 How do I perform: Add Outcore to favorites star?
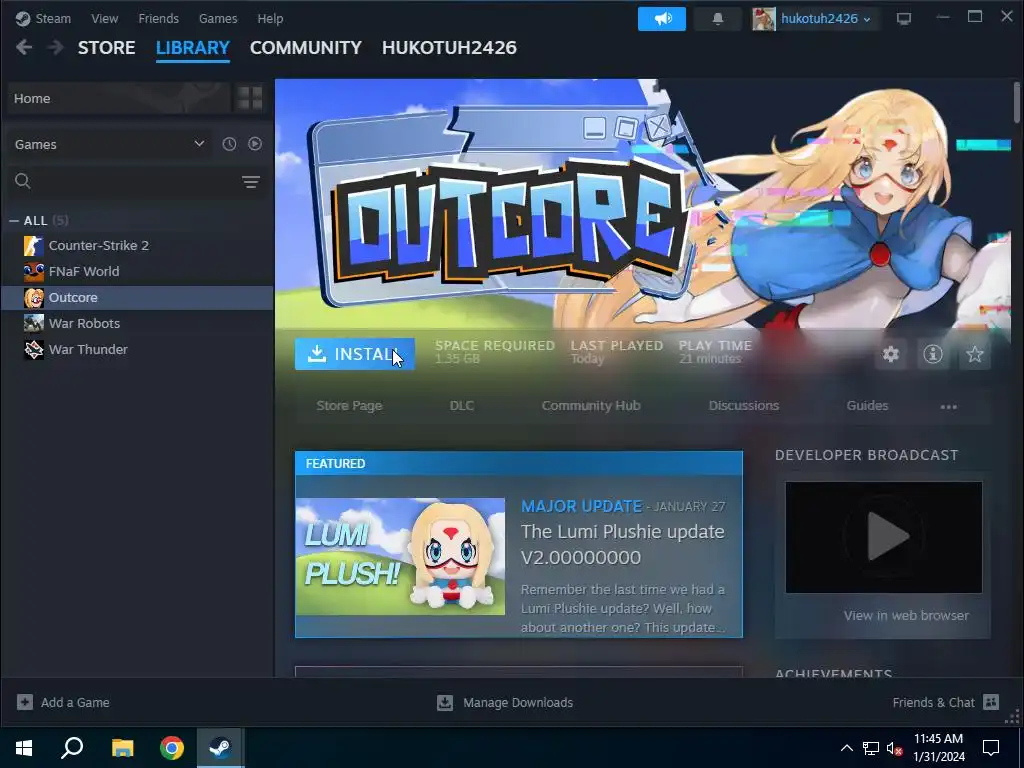[x=974, y=354]
